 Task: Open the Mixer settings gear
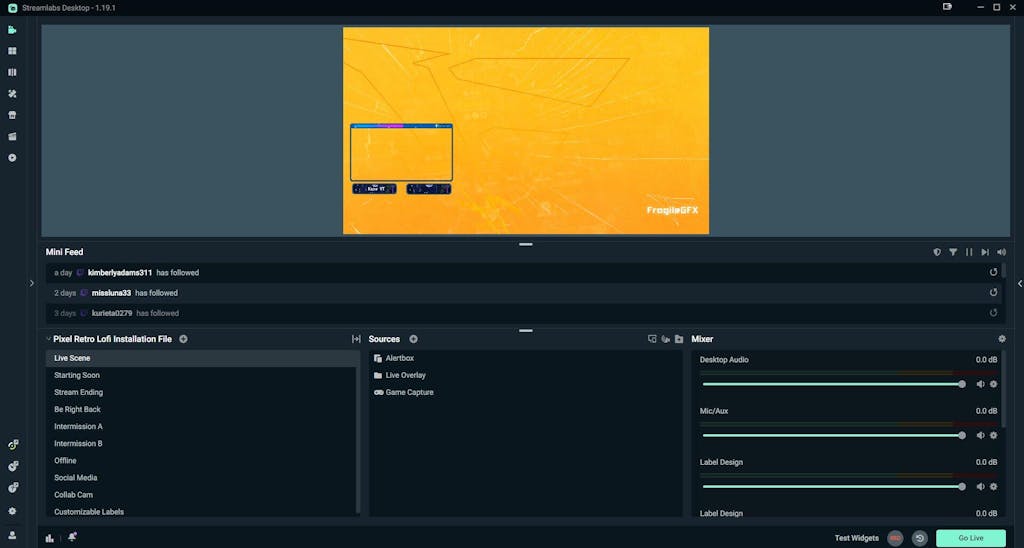click(1002, 339)
